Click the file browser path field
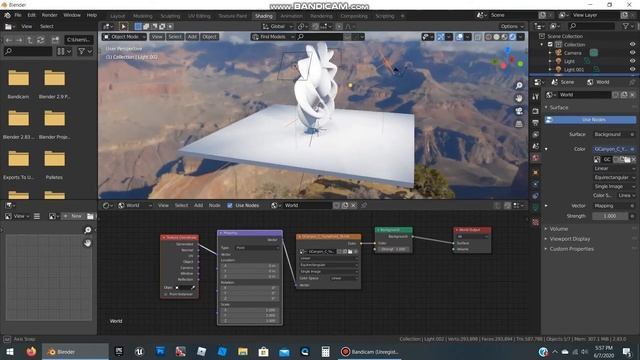The image size is (640, 360). (x=79, y=40)
